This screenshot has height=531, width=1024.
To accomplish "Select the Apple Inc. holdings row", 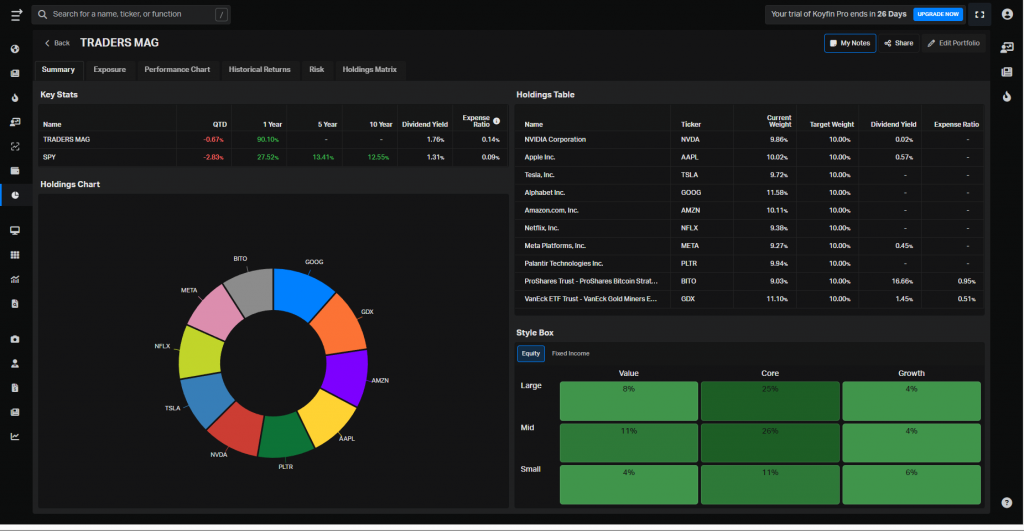I will [750, 157].
